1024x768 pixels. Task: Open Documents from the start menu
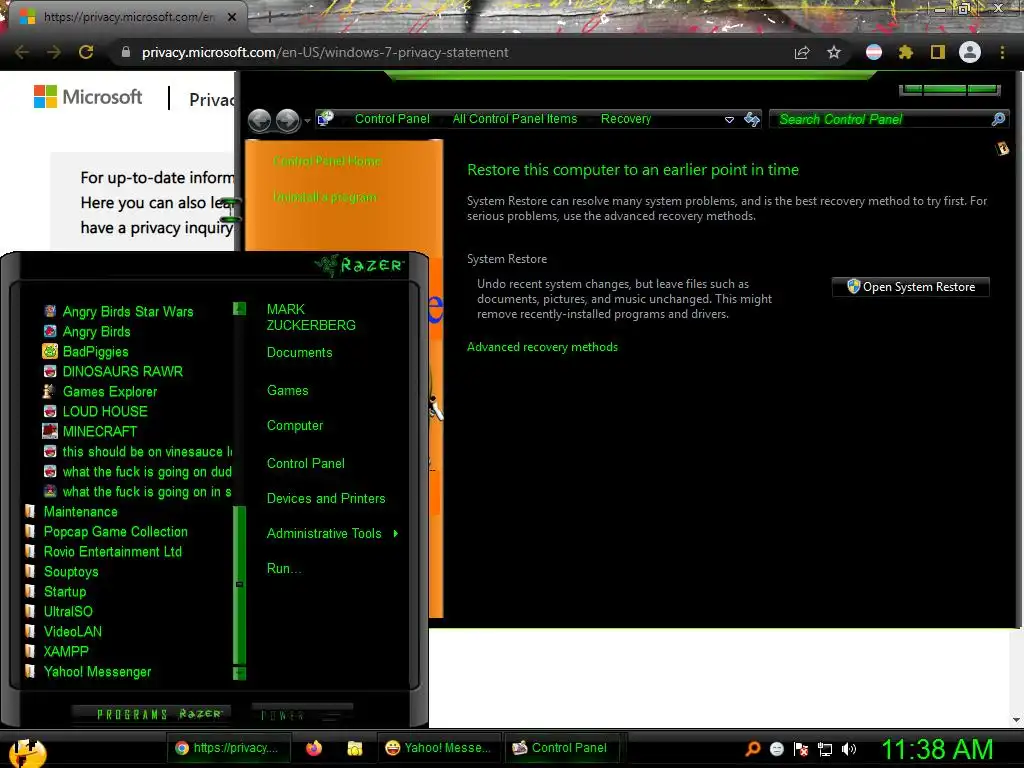coord(300,353)
